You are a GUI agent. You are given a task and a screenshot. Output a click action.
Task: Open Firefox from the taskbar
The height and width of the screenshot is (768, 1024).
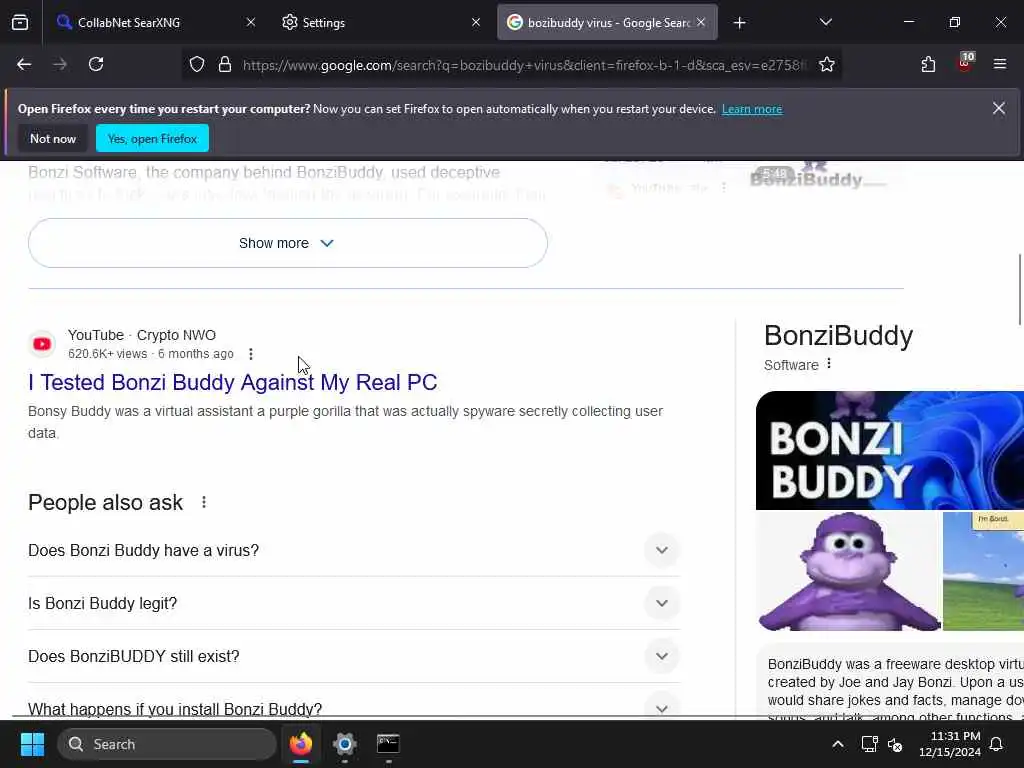[301, 744]
